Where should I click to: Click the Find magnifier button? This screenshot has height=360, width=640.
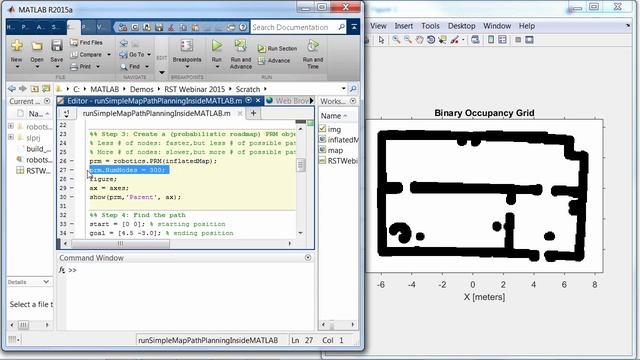130,67
